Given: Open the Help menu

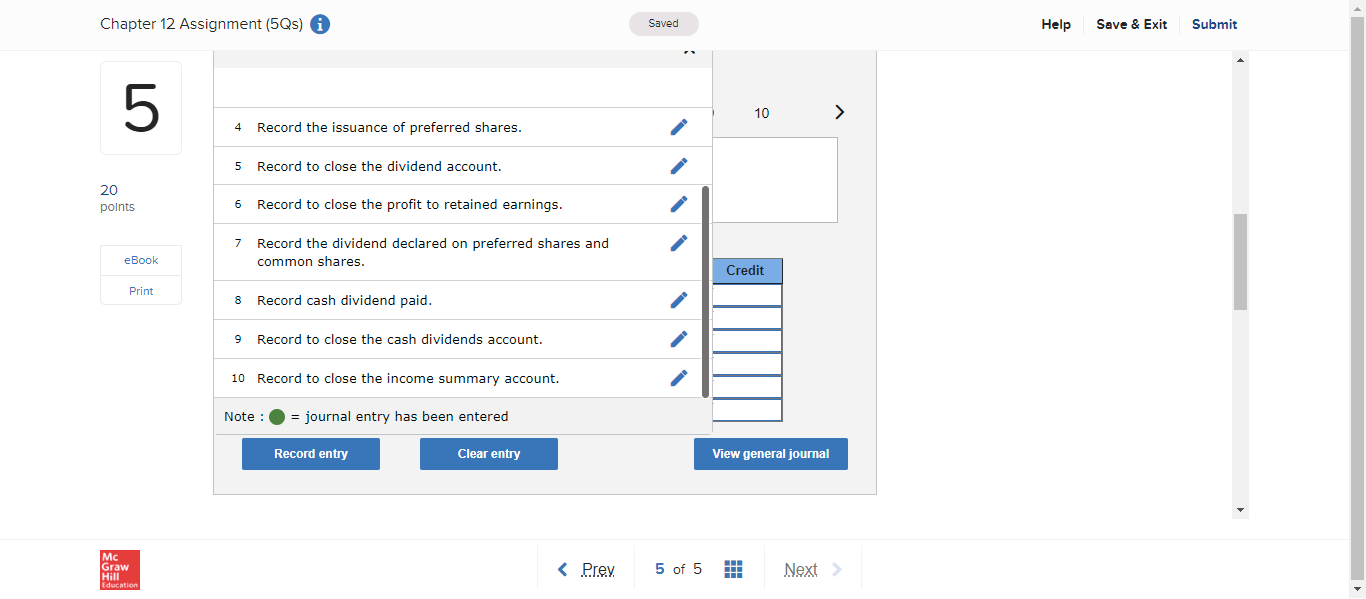Looking at the screenshot, I should click(x=1056, y=24).
